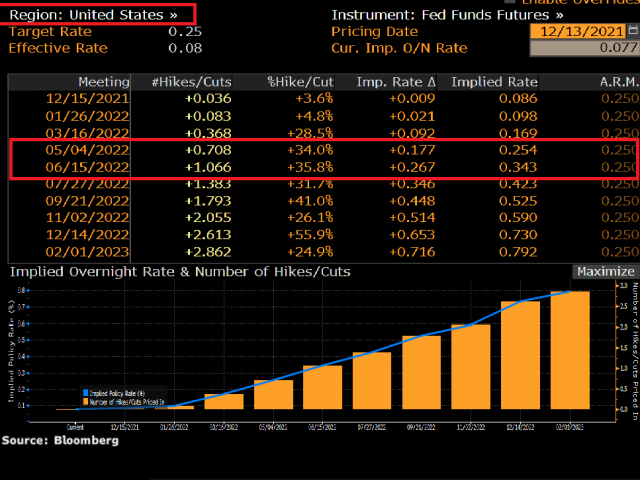Click the tallest orange bar for 02/01/2023
This screenshot has height=480, width=640.
pyautogui.click(x=569, y=350)
